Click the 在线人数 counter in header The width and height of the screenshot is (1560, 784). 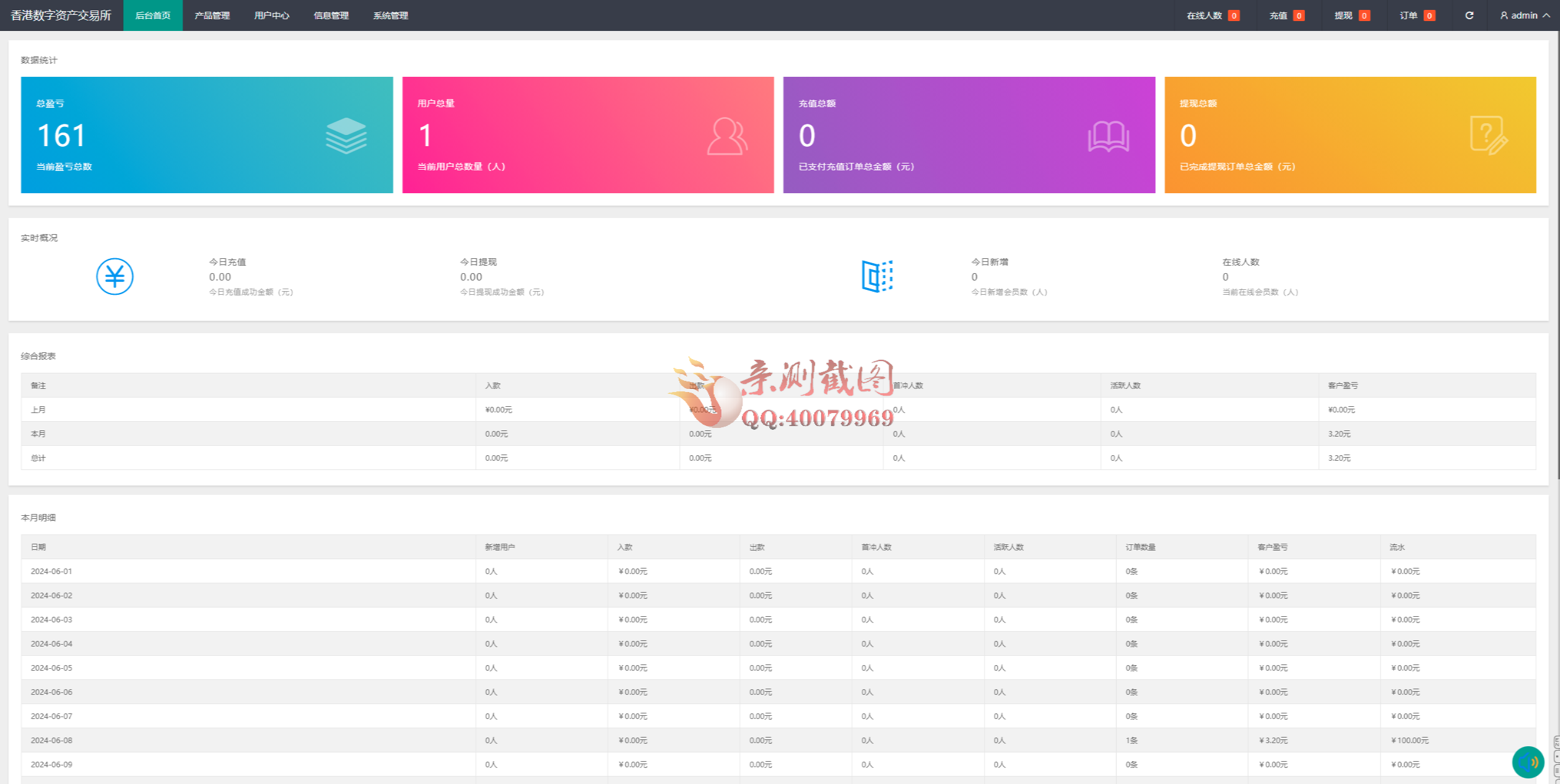coord(1213,15)
